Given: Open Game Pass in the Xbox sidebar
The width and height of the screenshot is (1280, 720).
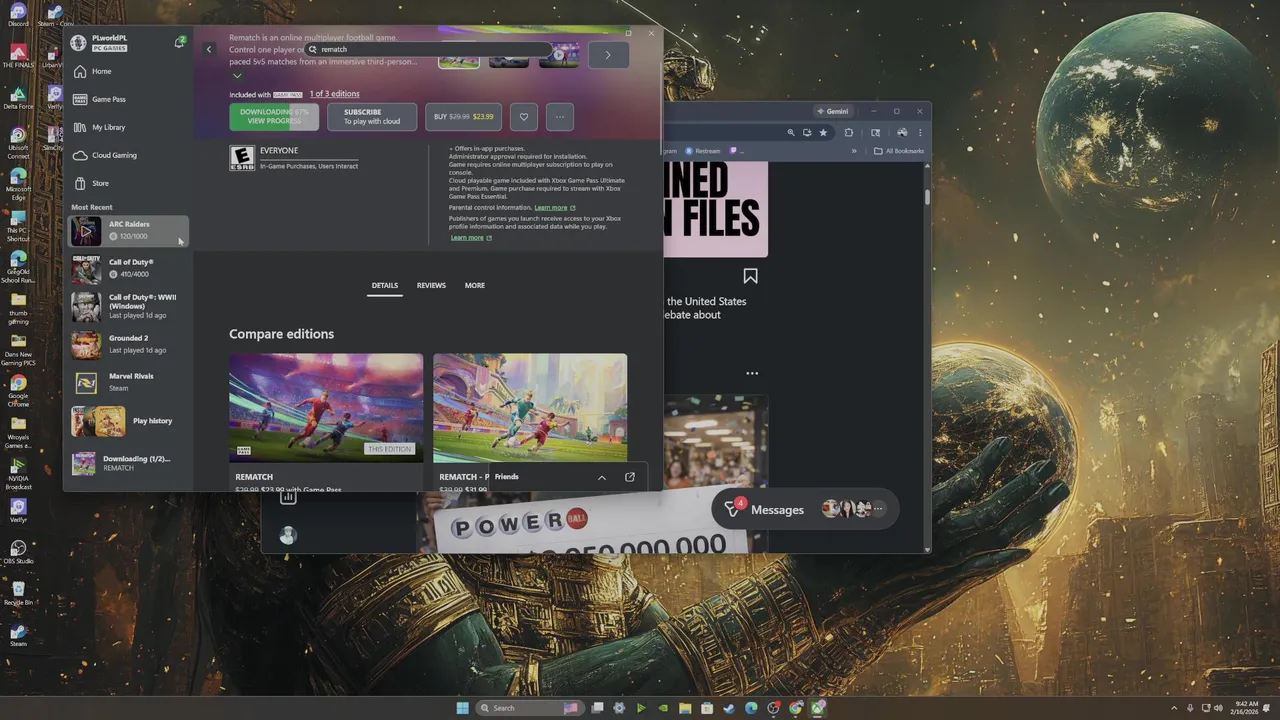Looking at the screenshot, I should 128,100.
